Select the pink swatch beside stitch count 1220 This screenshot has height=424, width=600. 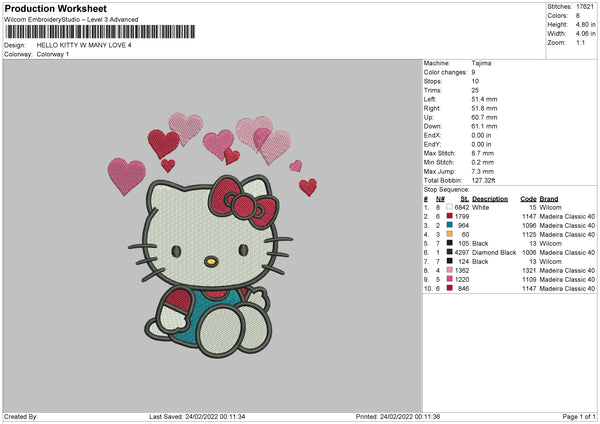click(x=450, y=279)
